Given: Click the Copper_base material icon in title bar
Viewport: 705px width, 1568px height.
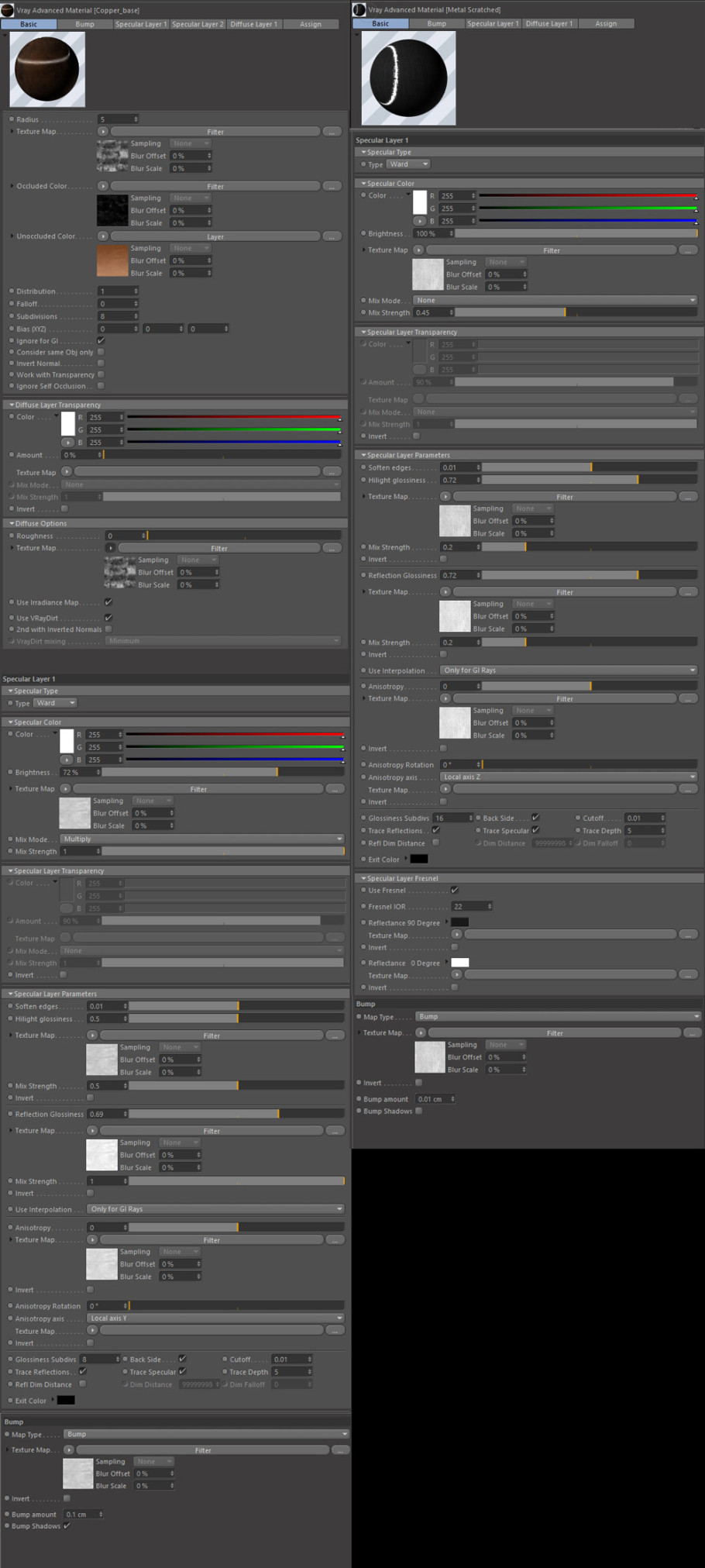Looking at the screenshot, I should 8,9.
